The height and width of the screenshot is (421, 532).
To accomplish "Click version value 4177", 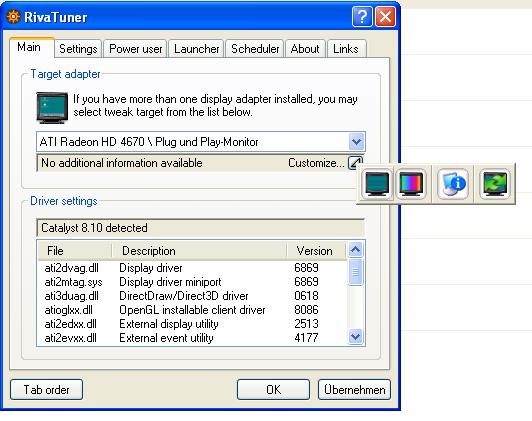I will coord(306,338).
